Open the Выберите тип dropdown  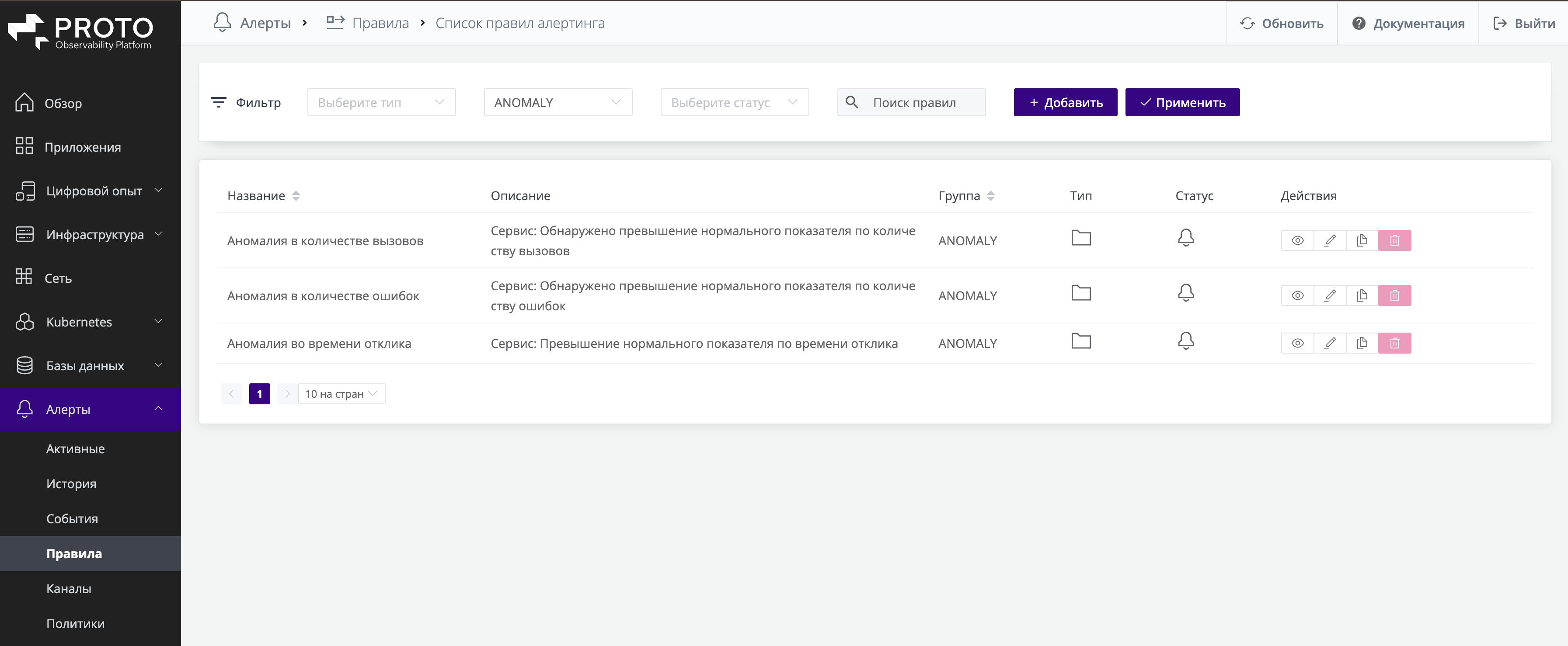tap(382, 102)
